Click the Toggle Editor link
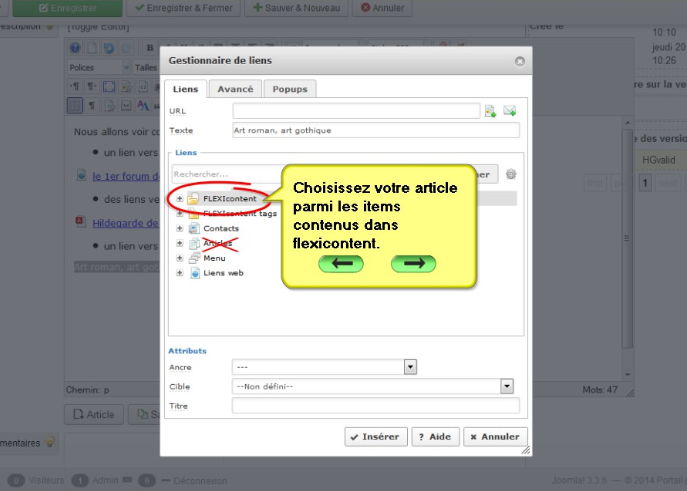This screenshot has width=687, height=491. pos(98,27)
